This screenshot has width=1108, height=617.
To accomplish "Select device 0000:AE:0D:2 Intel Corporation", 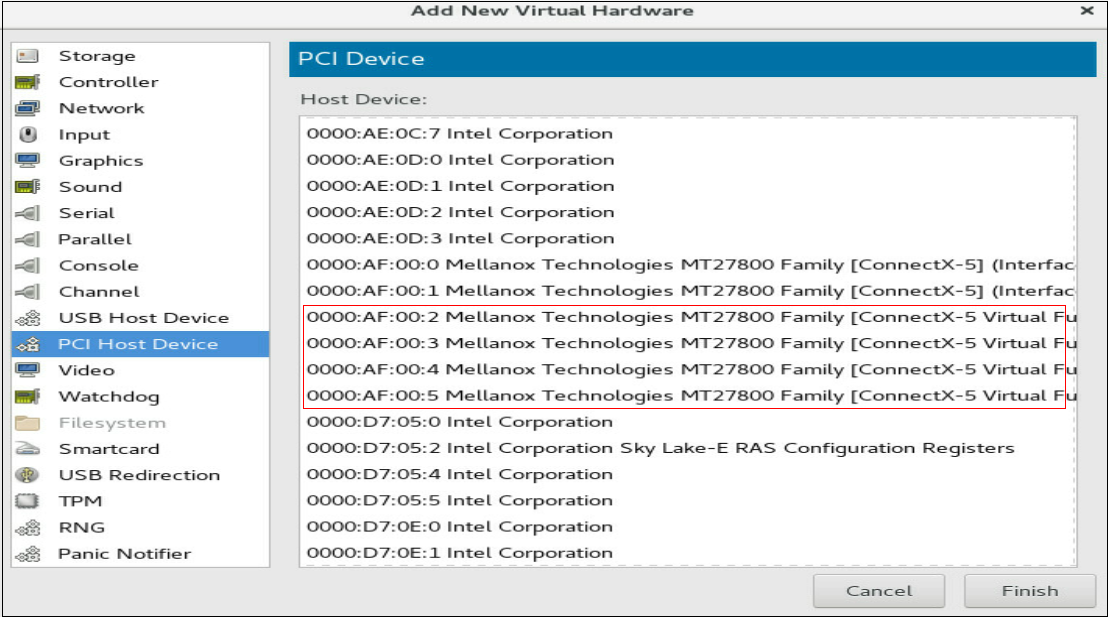I will pos(688,212).
